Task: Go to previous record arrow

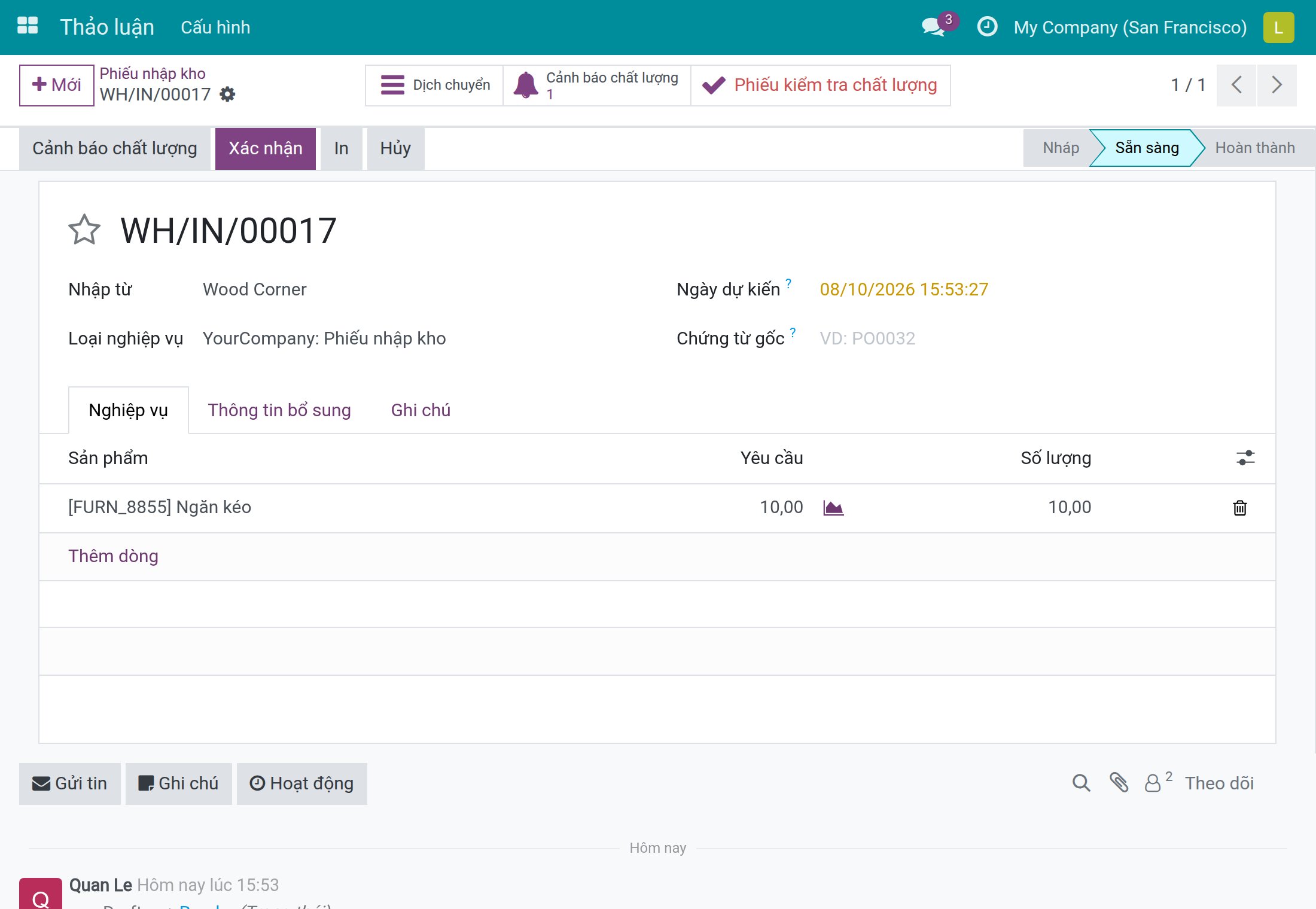Action: point(1236,85)
